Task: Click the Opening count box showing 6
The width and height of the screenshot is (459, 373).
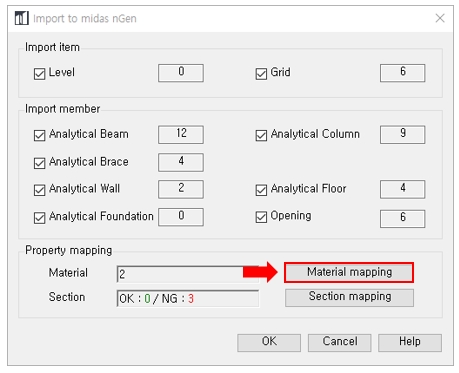Action: tap(402, 218)
